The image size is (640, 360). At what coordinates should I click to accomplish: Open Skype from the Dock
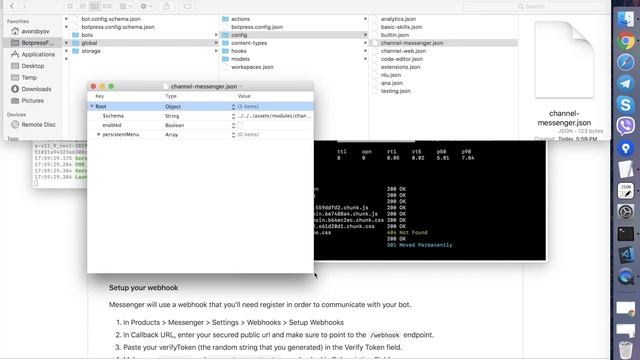click(x=625, y=104)
